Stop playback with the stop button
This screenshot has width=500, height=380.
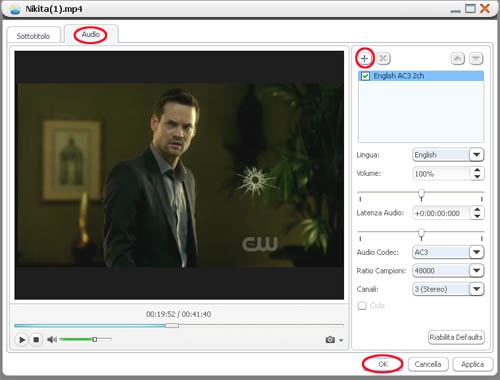click(36, 340)
